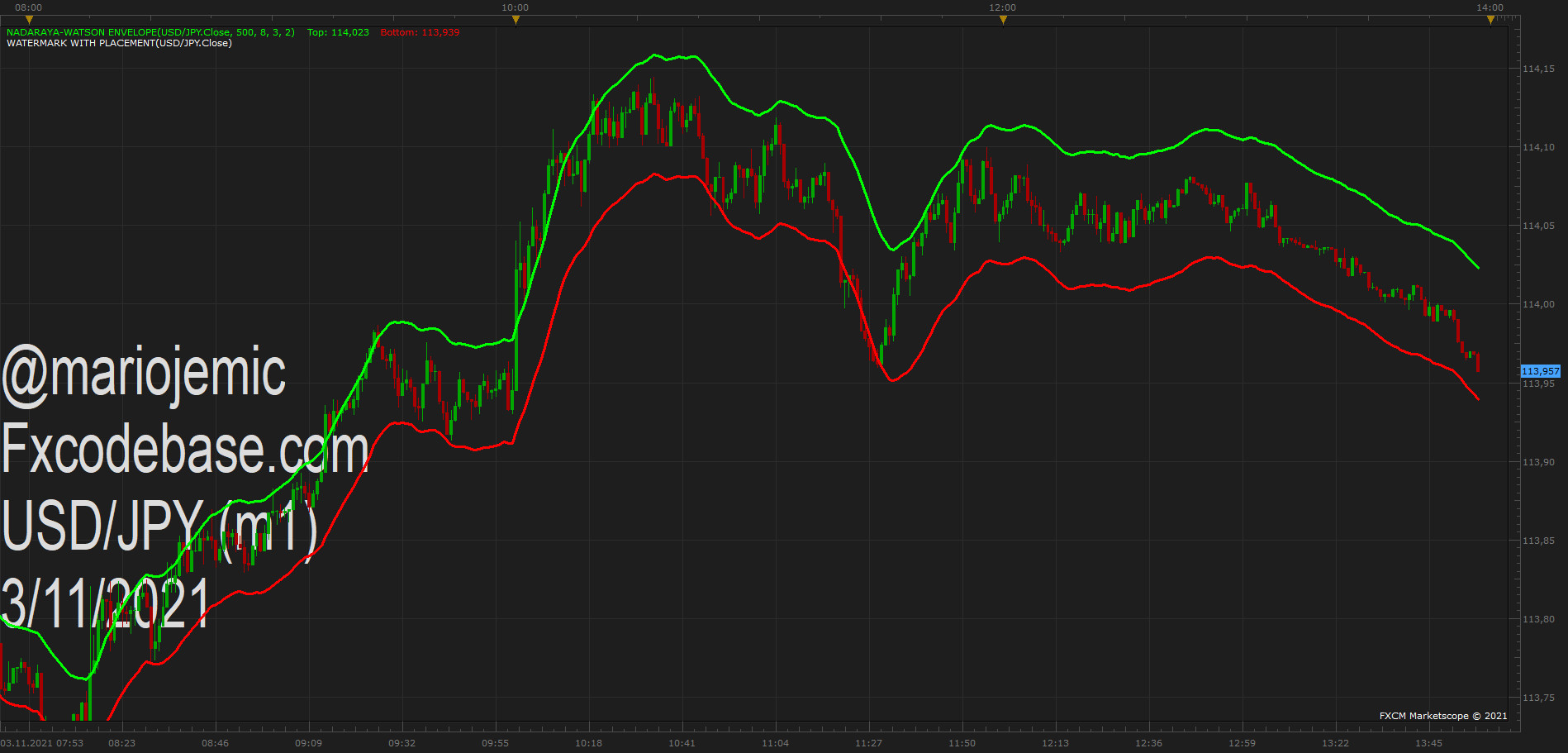
Task: Click the 10:41 time axis label
Action: (x=682, y=743)
